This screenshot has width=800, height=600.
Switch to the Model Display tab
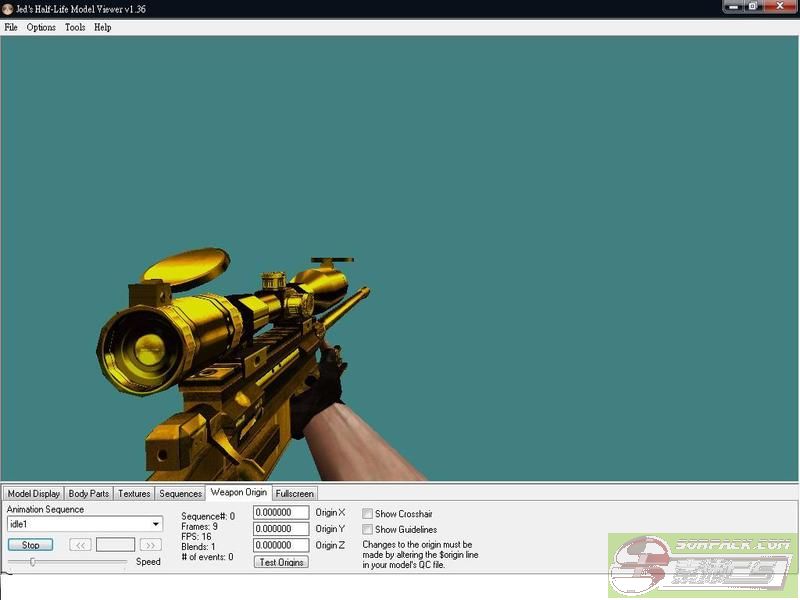click(x=33, y=493)
